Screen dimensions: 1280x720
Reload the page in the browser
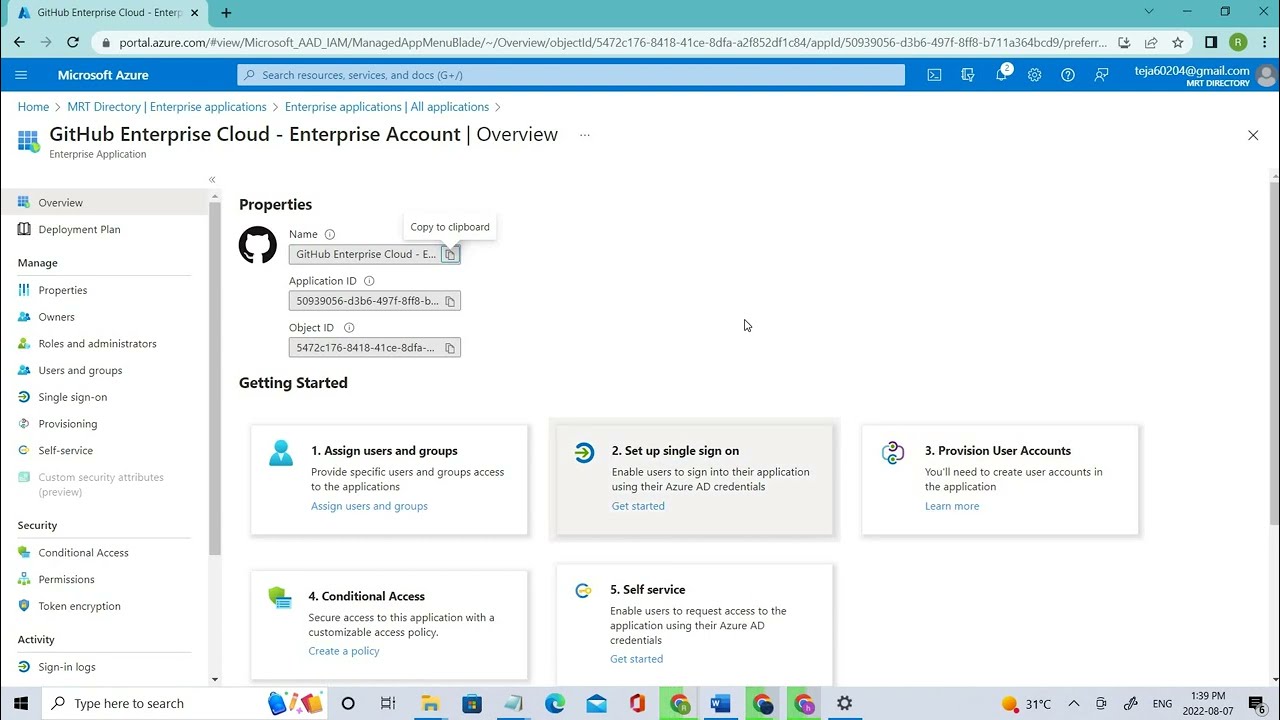point(72,42)
